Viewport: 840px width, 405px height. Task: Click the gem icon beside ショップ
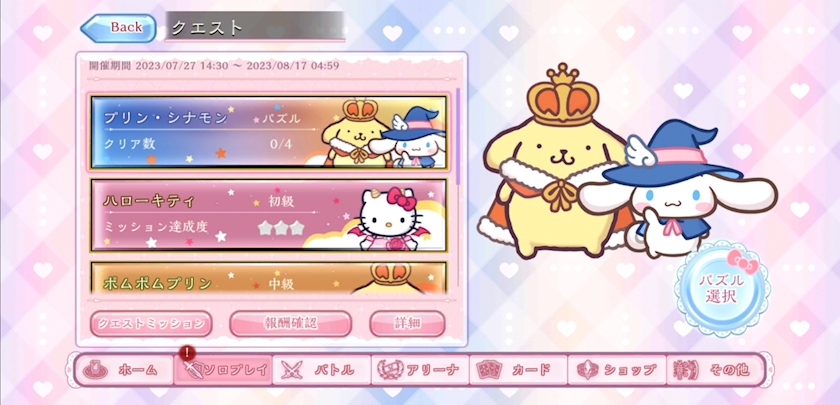588,370
